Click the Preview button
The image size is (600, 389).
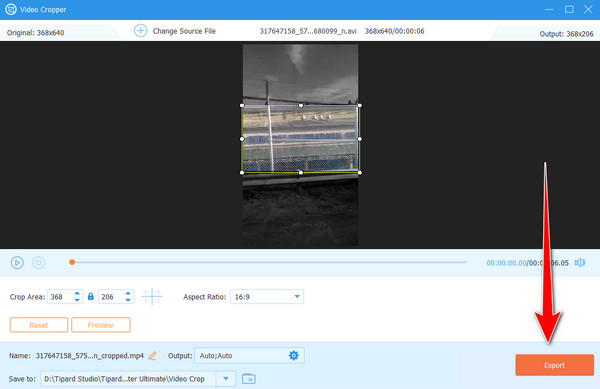[101, 325]
